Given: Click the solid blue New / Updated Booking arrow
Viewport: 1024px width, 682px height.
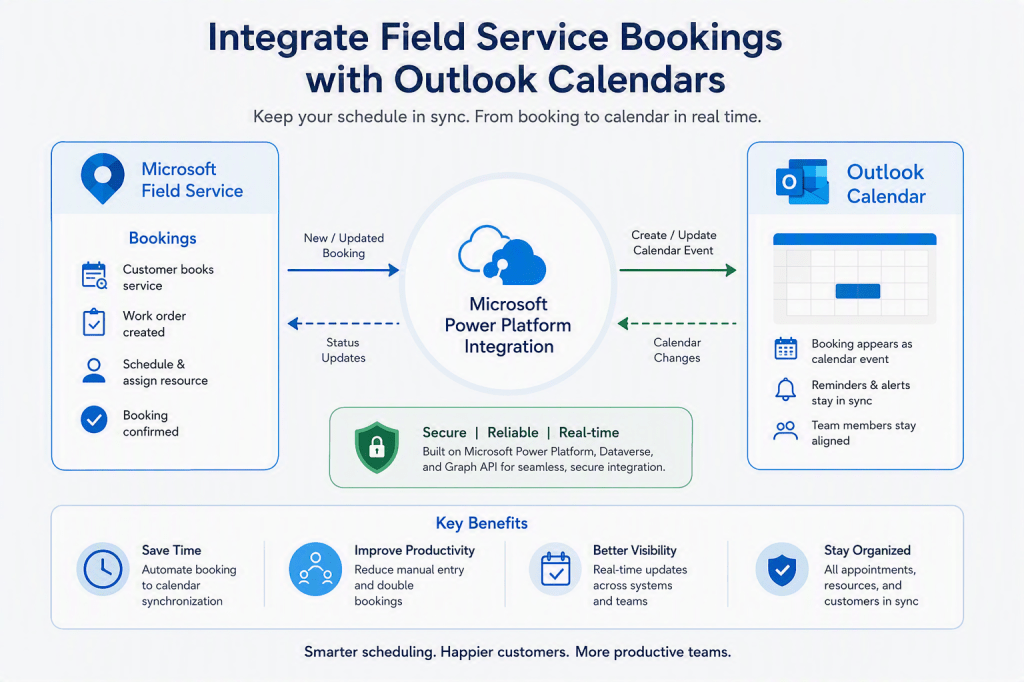Looking at the screenshot, I should 344,270.
